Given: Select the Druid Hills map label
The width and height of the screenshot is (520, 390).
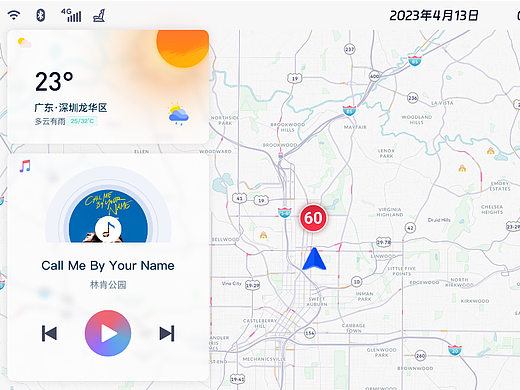Looking at the screenshot, I should [x=439, y=220].
